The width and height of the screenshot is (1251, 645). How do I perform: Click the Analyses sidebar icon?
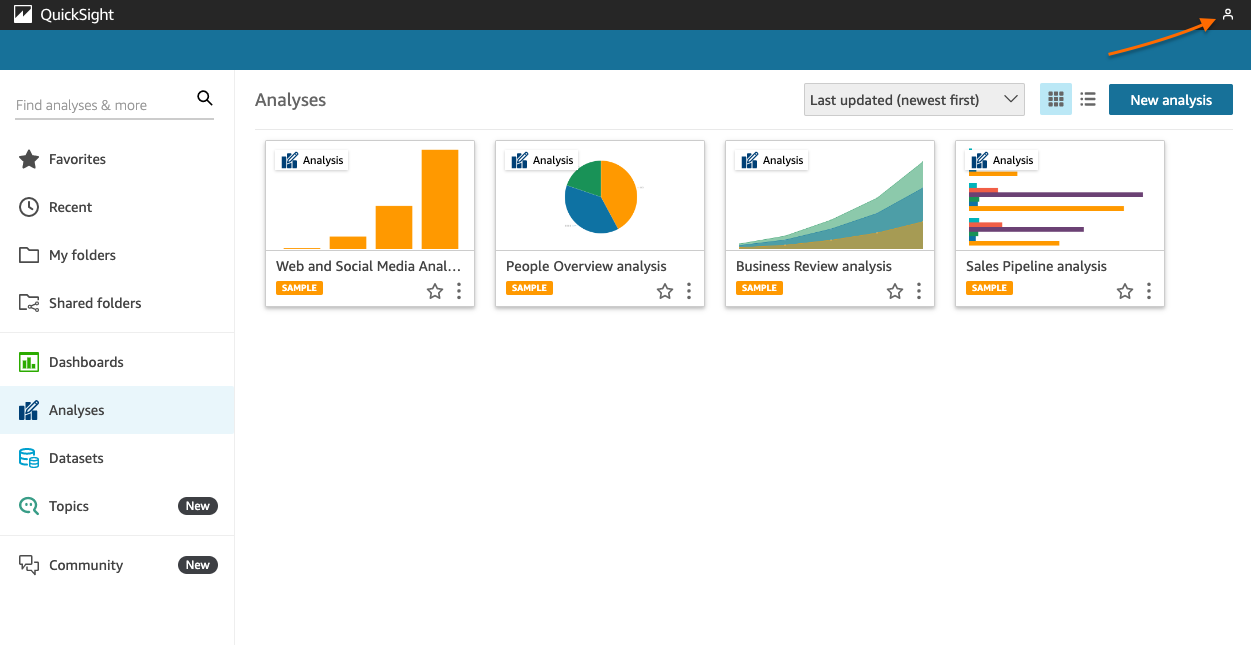pos(29,410)
